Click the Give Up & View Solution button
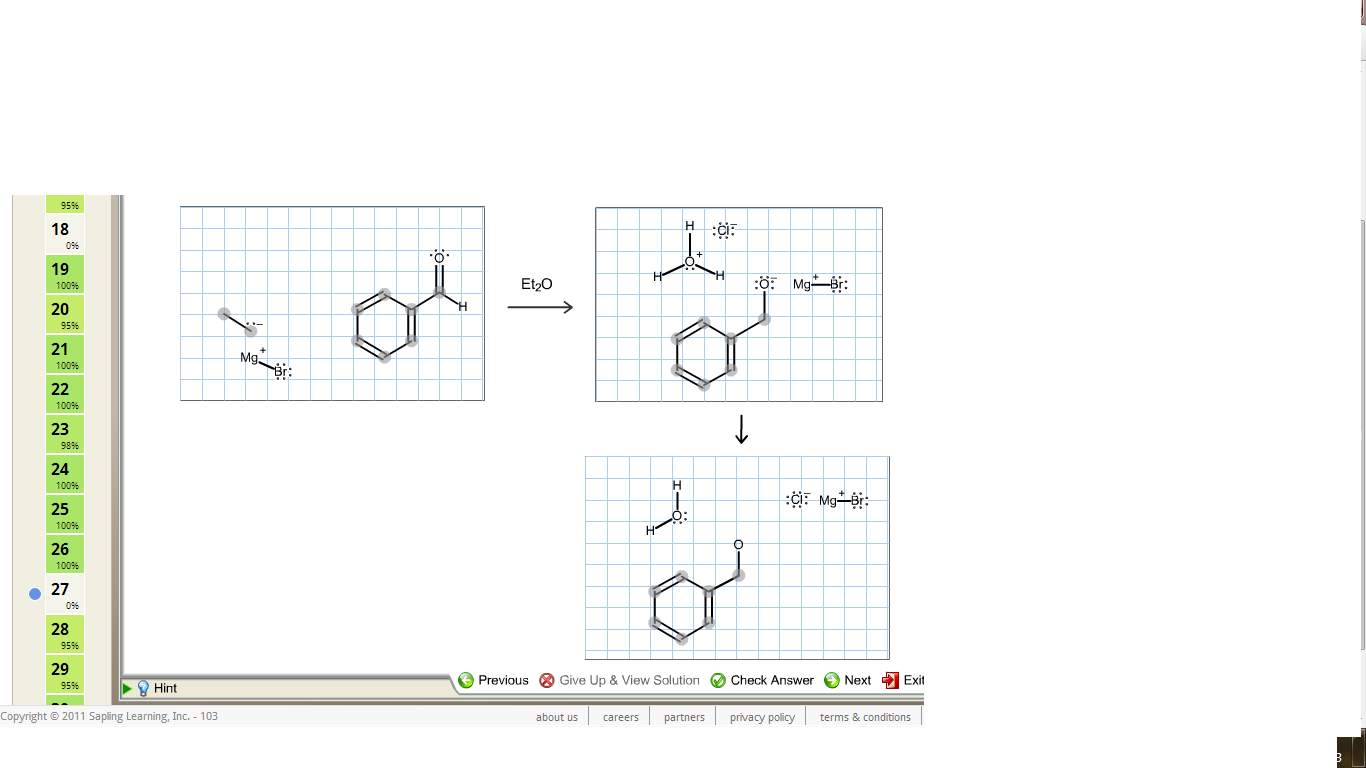 pos(628,680)
